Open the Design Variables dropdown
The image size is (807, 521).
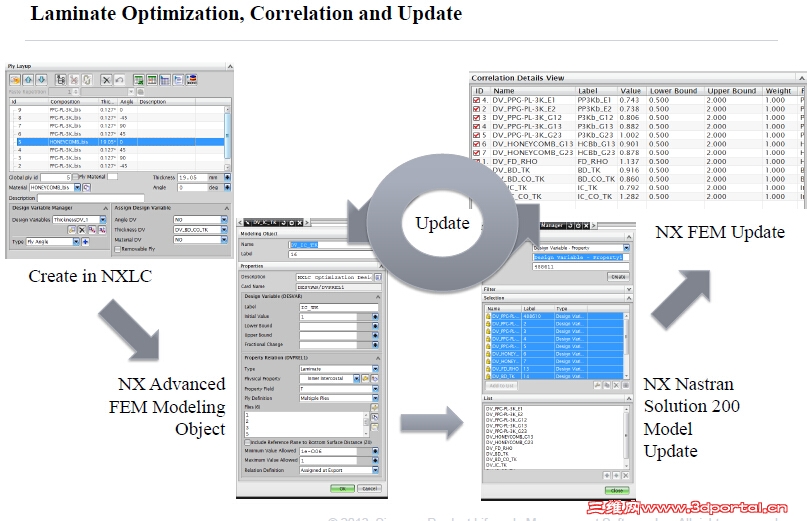tap(103, 220)
